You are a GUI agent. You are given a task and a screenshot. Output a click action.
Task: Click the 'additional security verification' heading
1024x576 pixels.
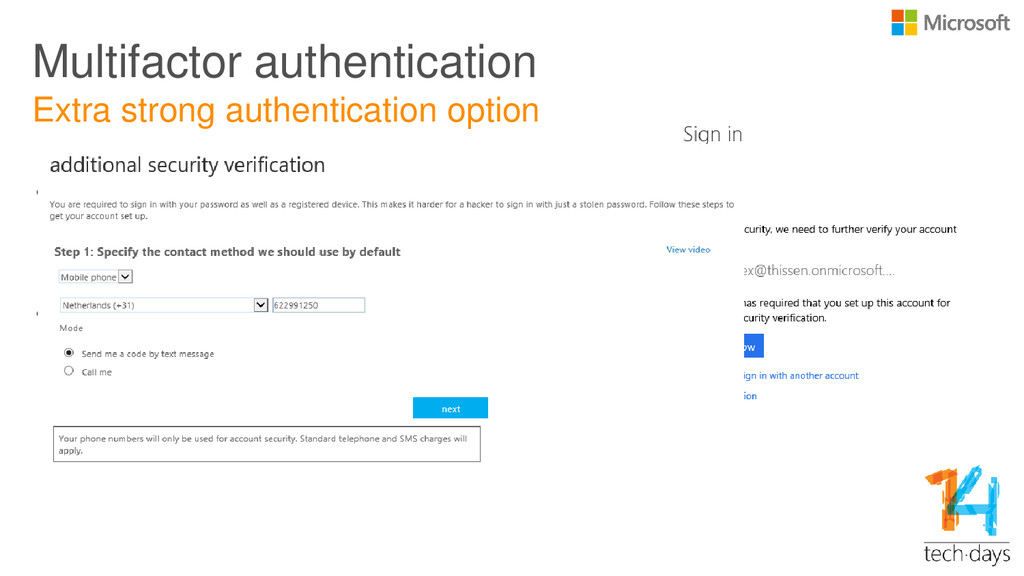(187, 165)
